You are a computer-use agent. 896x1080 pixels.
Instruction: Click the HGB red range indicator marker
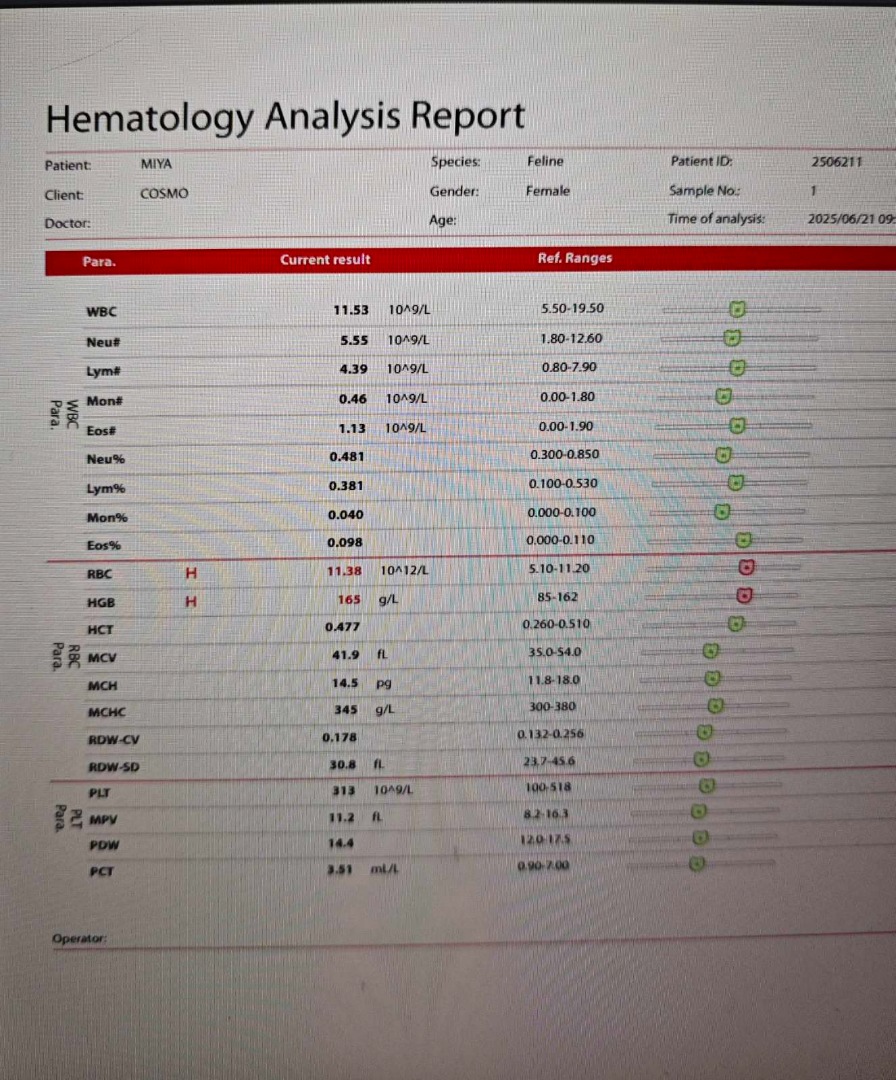pos(744,595)
